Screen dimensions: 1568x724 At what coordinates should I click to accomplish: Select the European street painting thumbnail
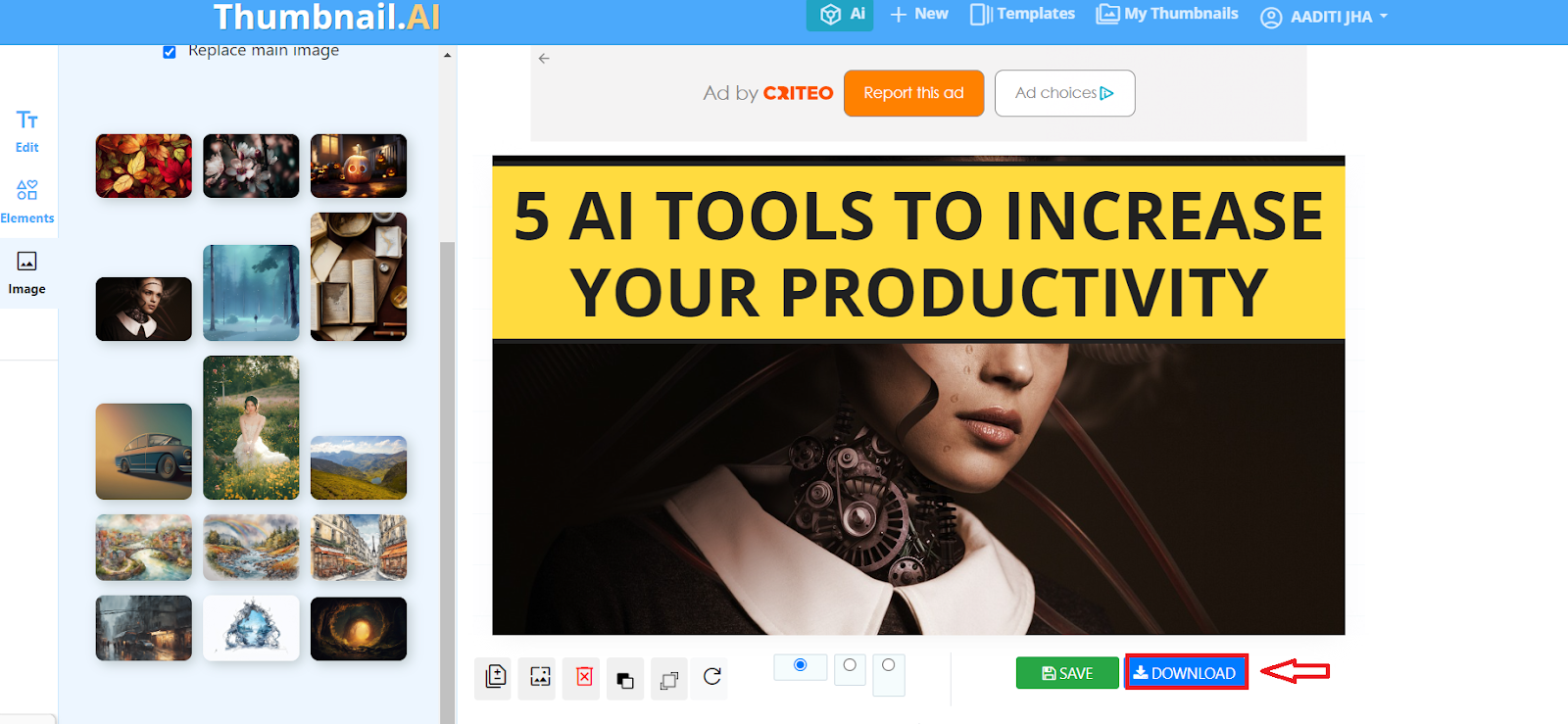359,548
